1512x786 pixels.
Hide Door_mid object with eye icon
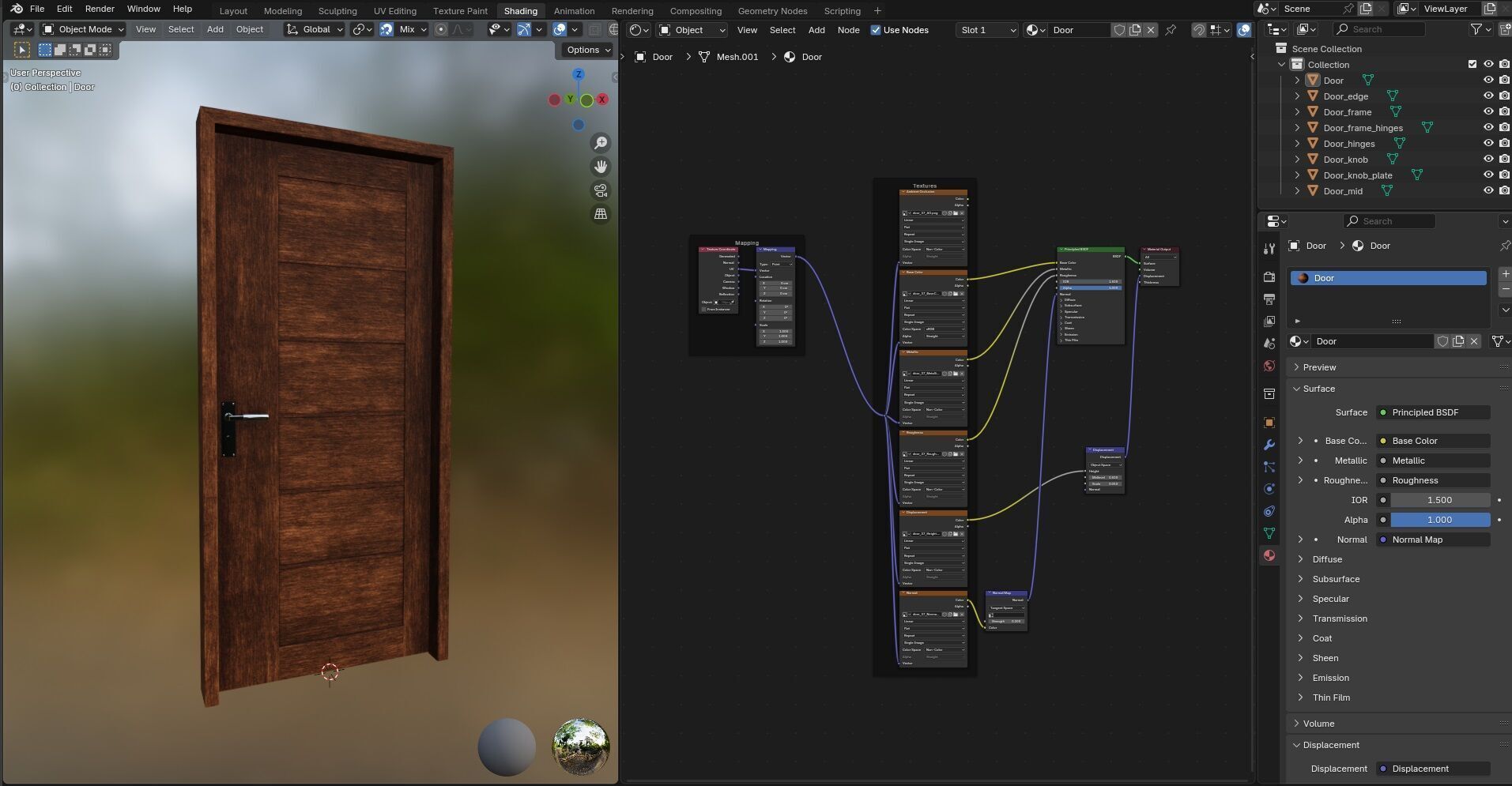pyautogui.click(x=1488, y=191)
